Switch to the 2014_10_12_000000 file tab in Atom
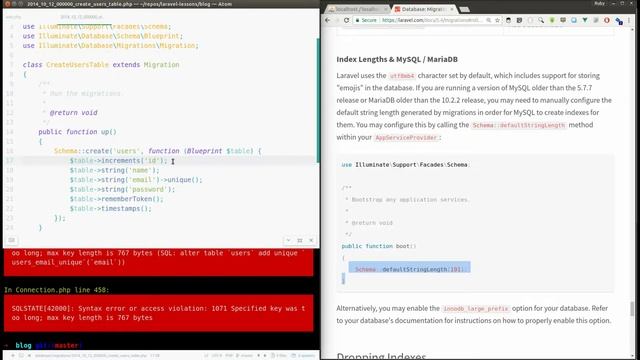 point(81,17)
